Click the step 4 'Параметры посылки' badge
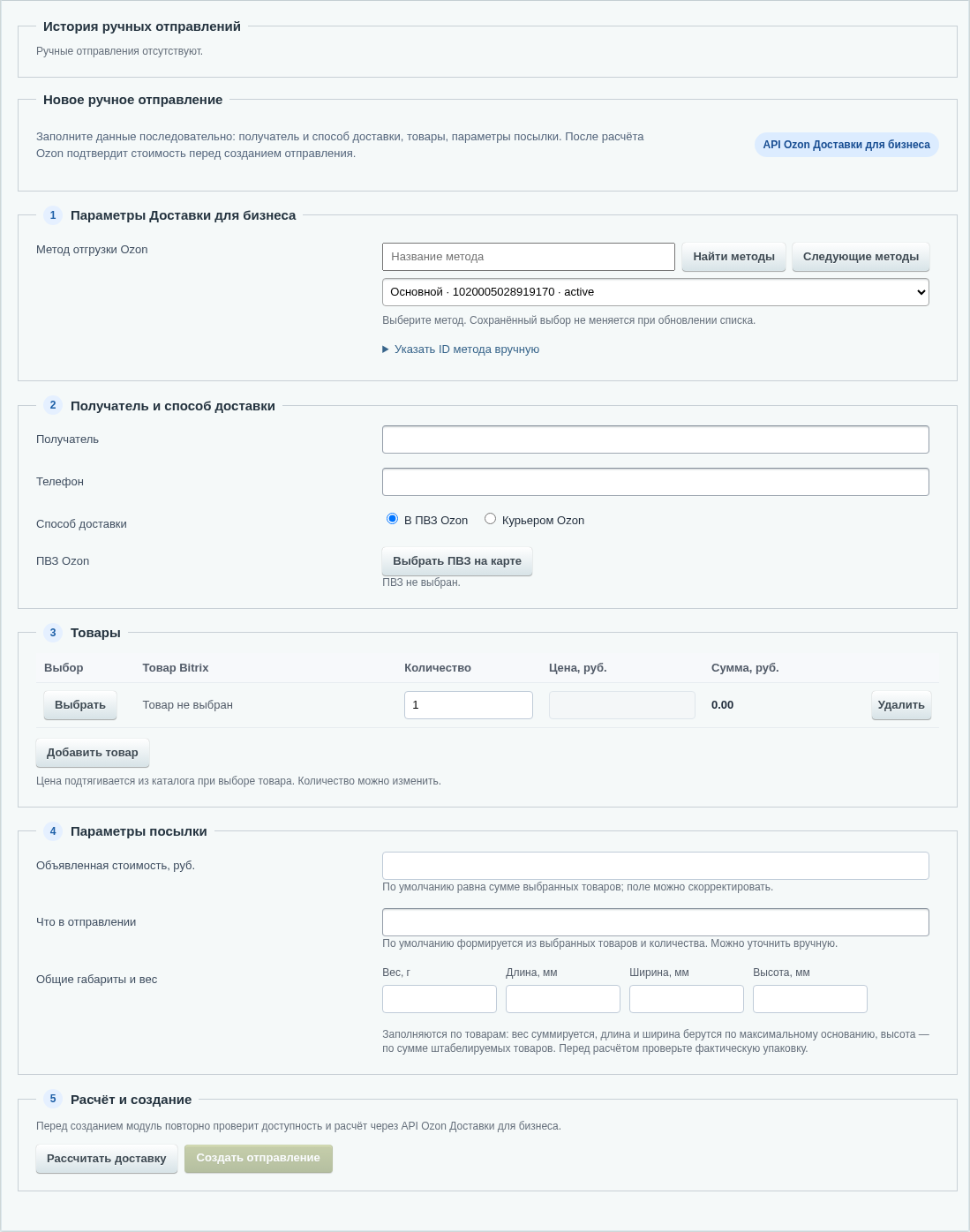The height and width of the screenshot is (1232, 970). click(53, 831)
